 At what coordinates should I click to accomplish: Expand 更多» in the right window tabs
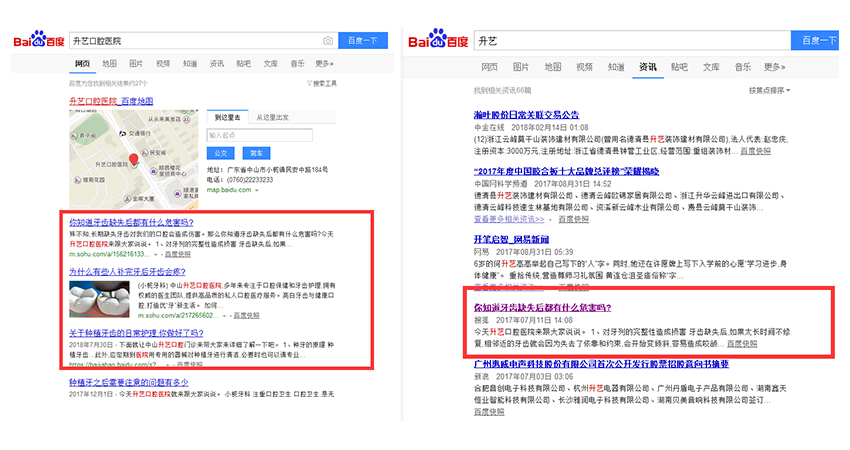point(775,67)
